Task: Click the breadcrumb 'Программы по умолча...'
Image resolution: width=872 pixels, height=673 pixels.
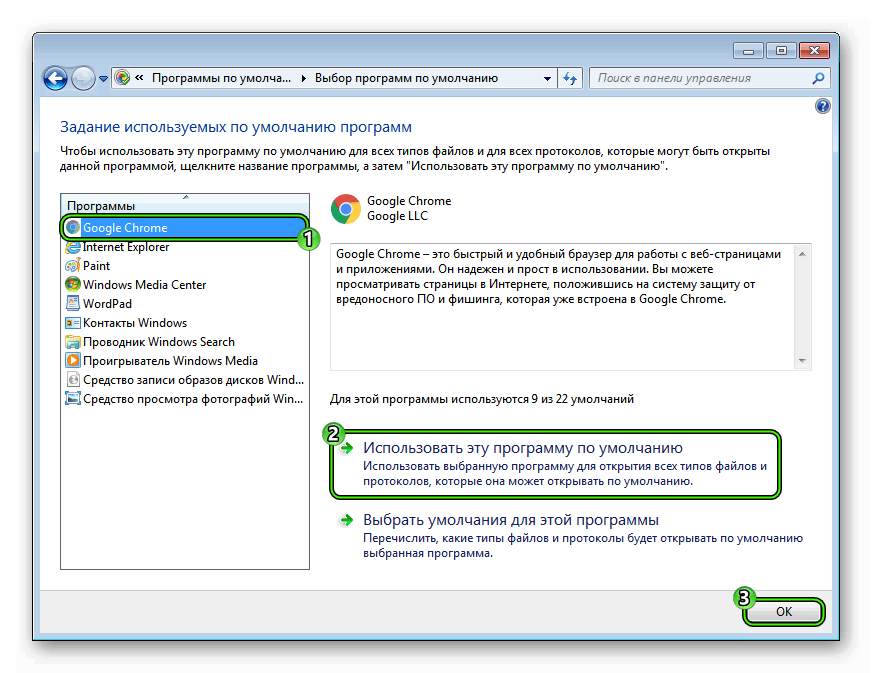Action: point(221,78)
